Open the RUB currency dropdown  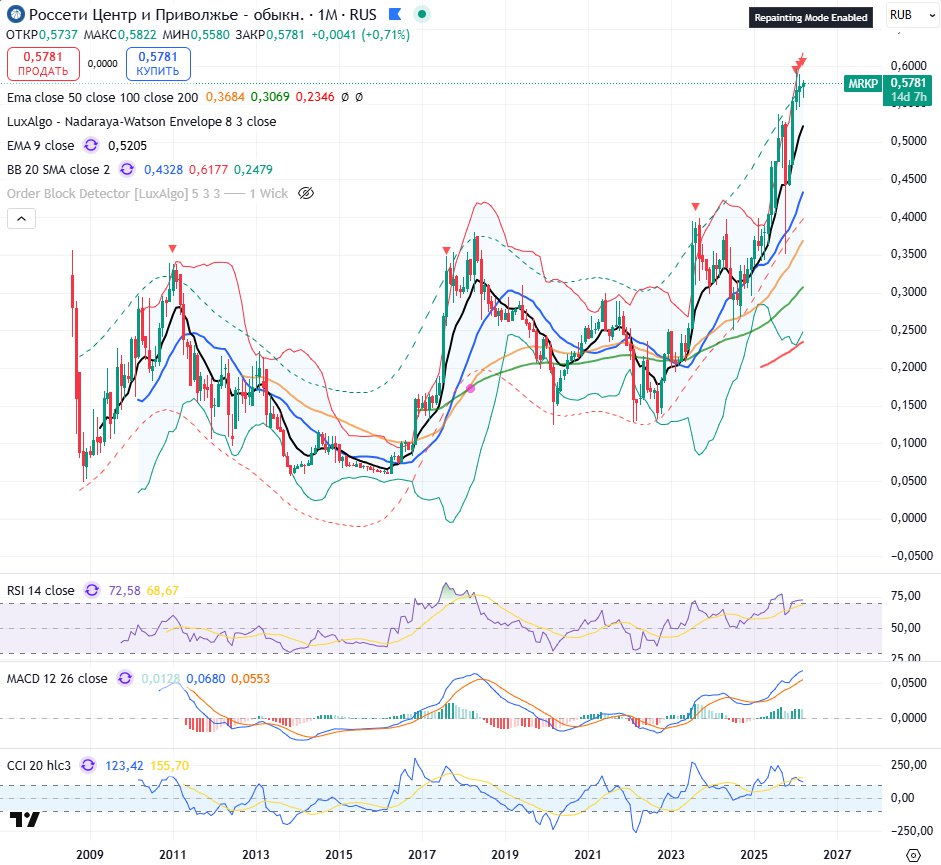pos(908,16)
